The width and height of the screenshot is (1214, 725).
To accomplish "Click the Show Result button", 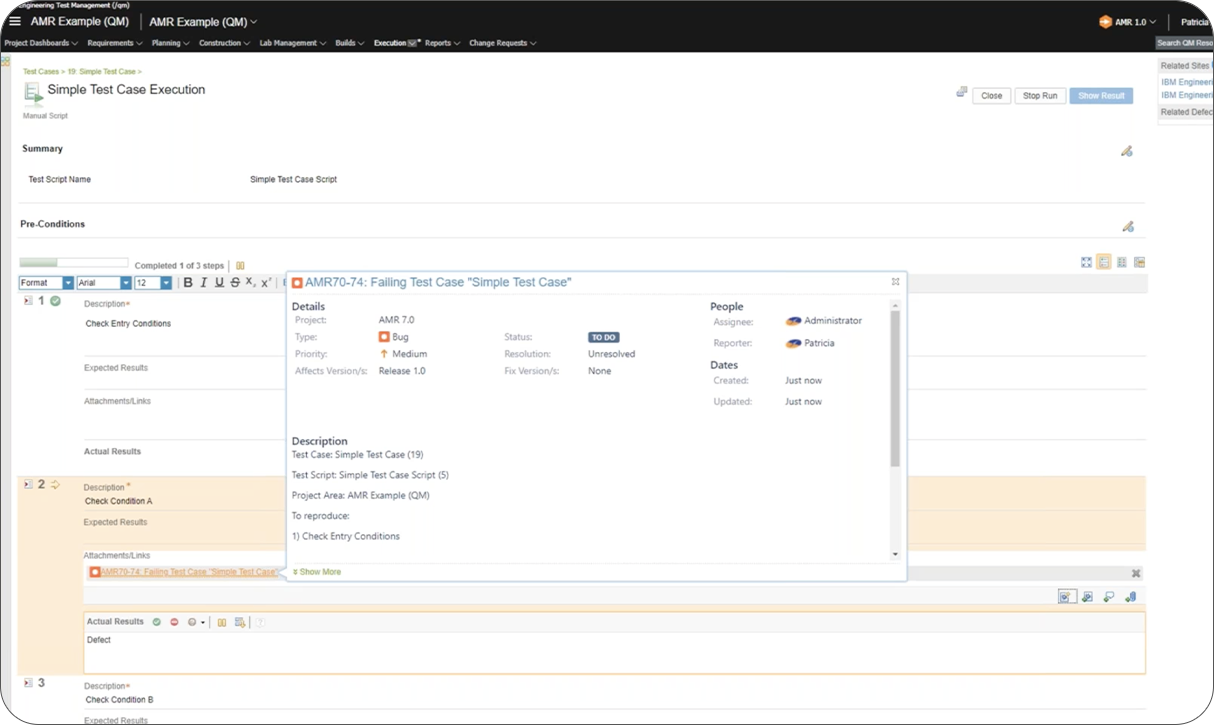I will pos(1101,96).
